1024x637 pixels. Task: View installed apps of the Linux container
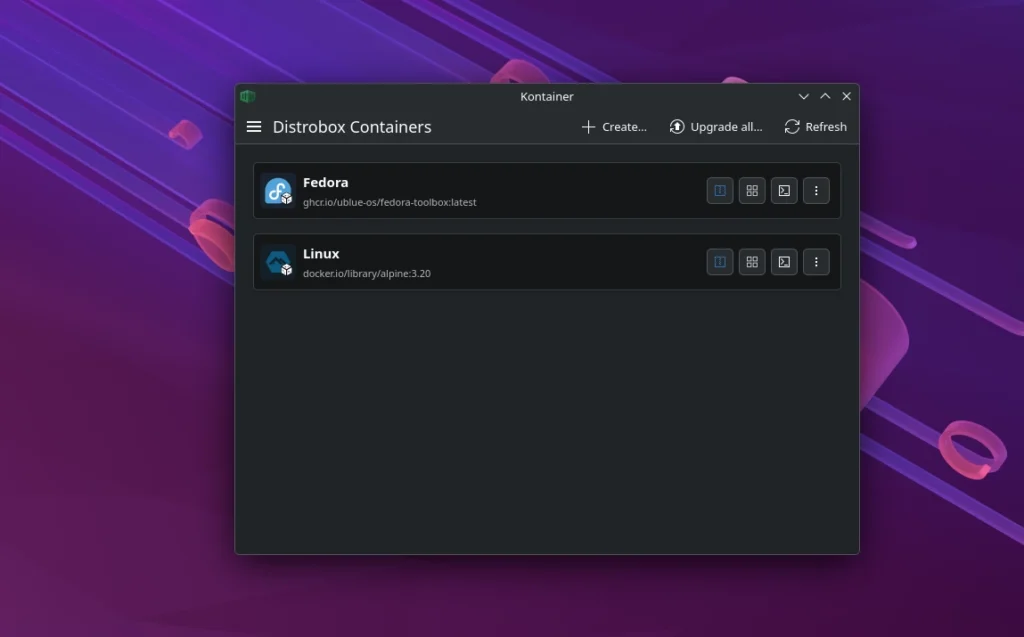click(752, 262)
